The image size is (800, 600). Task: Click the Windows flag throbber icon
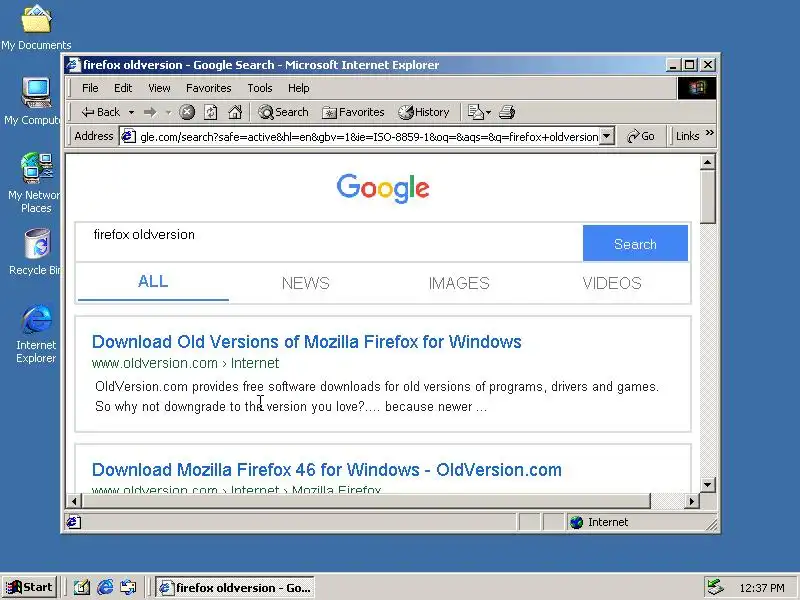[696, 88]
